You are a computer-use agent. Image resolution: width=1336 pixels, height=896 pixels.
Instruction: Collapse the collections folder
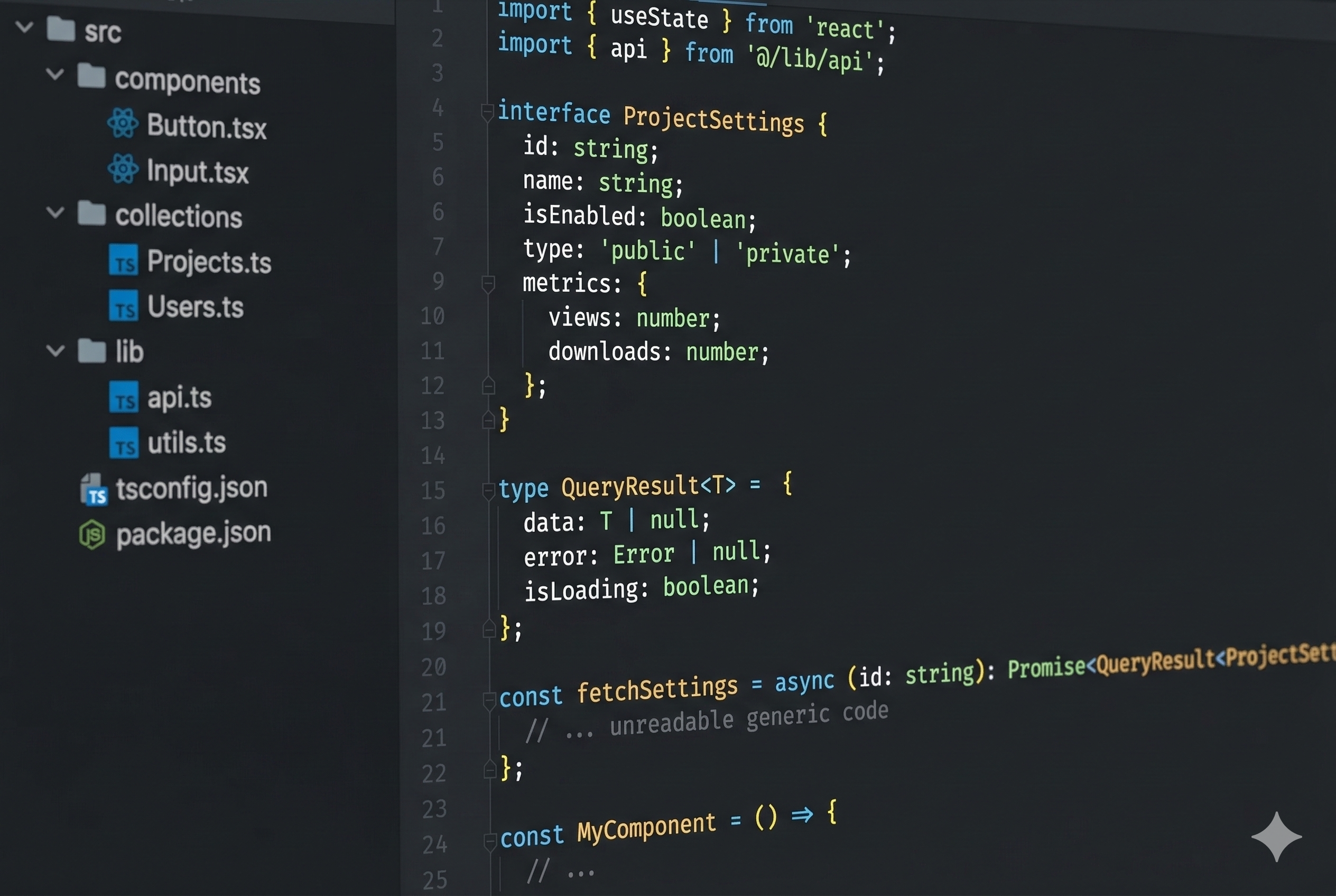tap(55, 211)
